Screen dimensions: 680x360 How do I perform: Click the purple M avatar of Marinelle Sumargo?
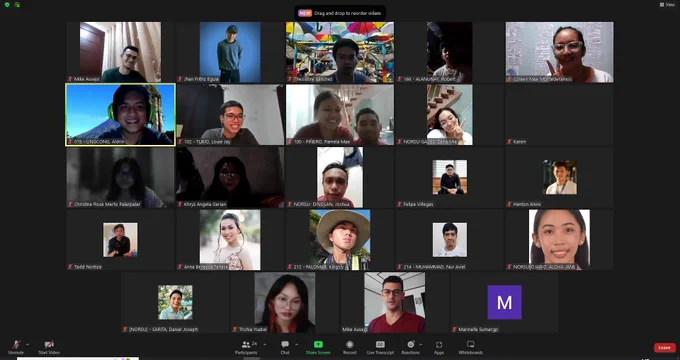coord(504,302)
